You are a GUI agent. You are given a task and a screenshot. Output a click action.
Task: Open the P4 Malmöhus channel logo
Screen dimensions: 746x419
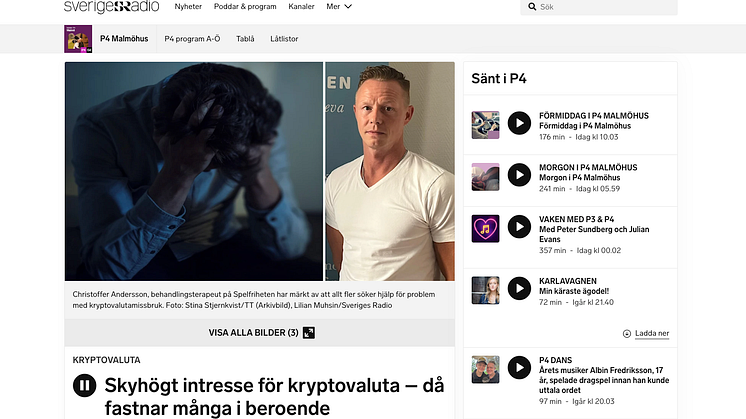[78, 39]
